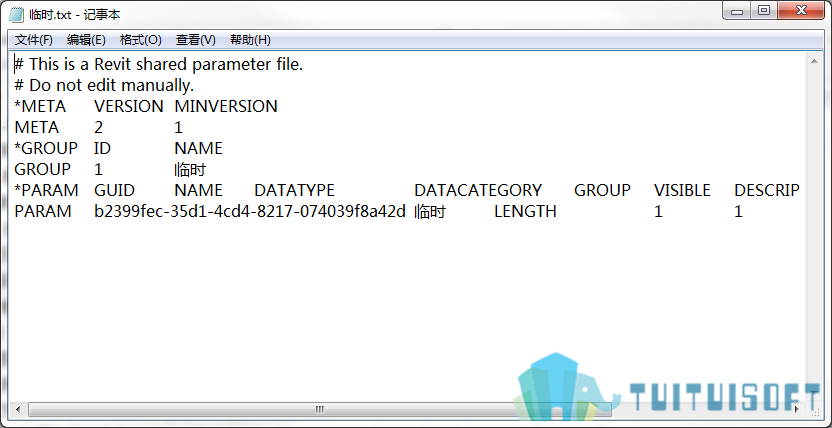Click the word LENGTH in the PARAM row

point(525,212)
